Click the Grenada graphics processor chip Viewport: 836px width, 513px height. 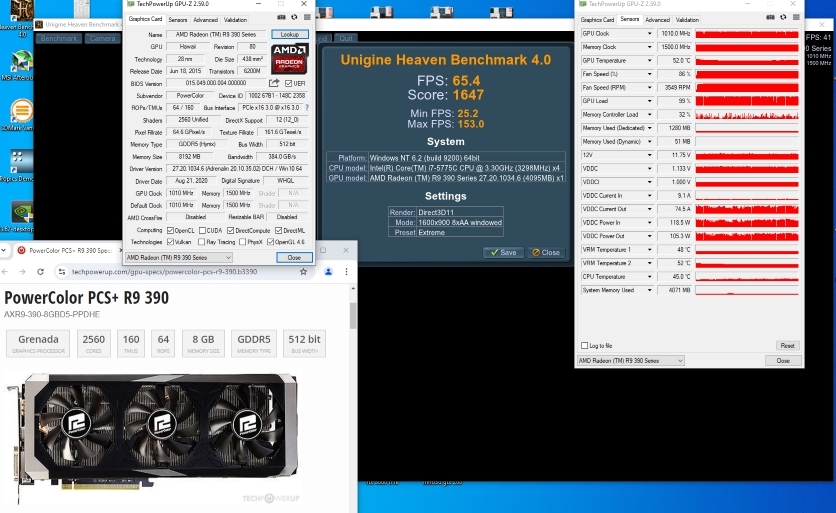(x=38, y=343)
